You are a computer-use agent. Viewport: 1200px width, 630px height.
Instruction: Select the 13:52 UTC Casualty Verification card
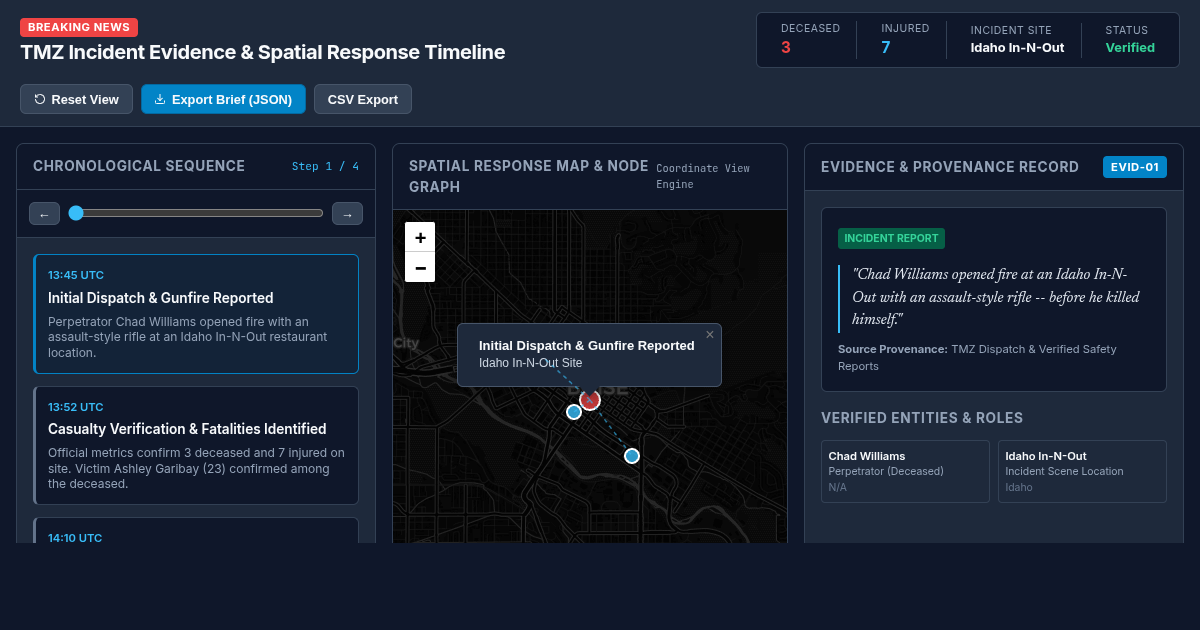[x=196, y=445]
